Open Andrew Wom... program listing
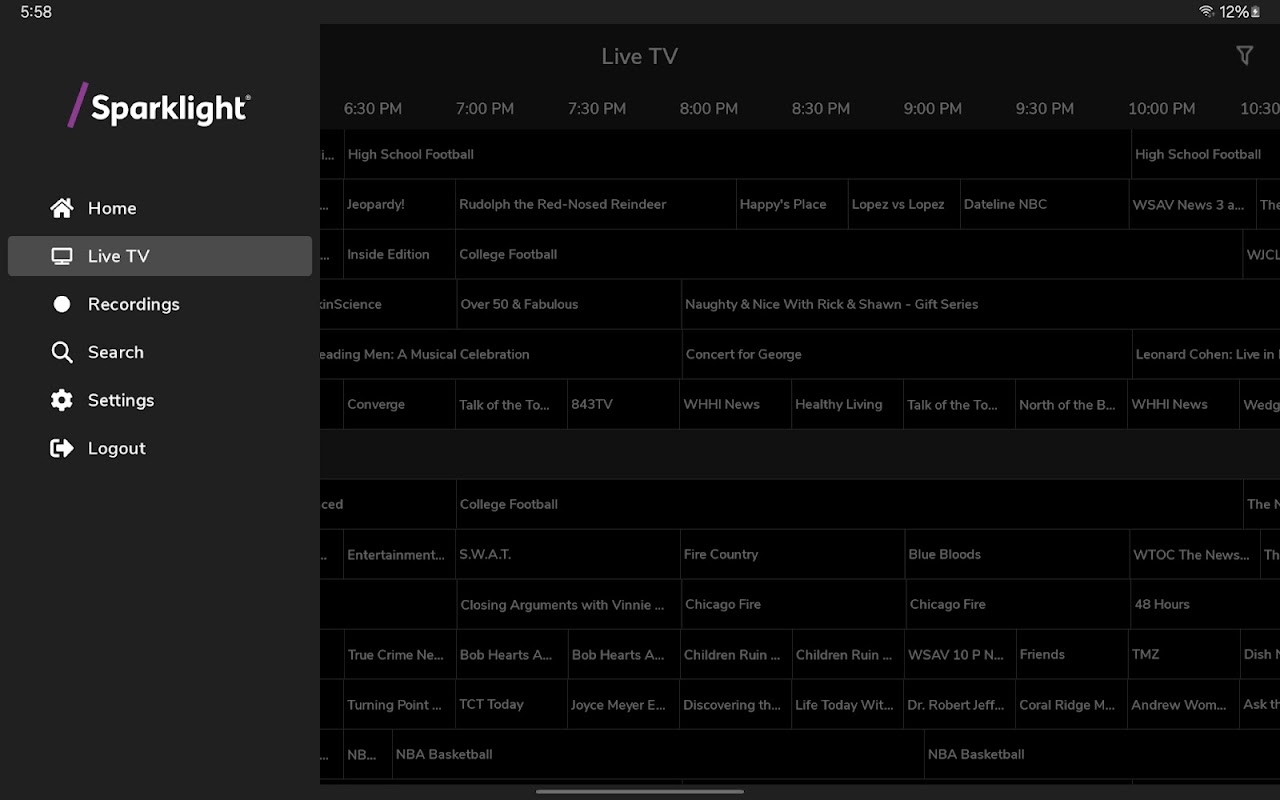1280x800 pixels. (x=1183, y=704)
